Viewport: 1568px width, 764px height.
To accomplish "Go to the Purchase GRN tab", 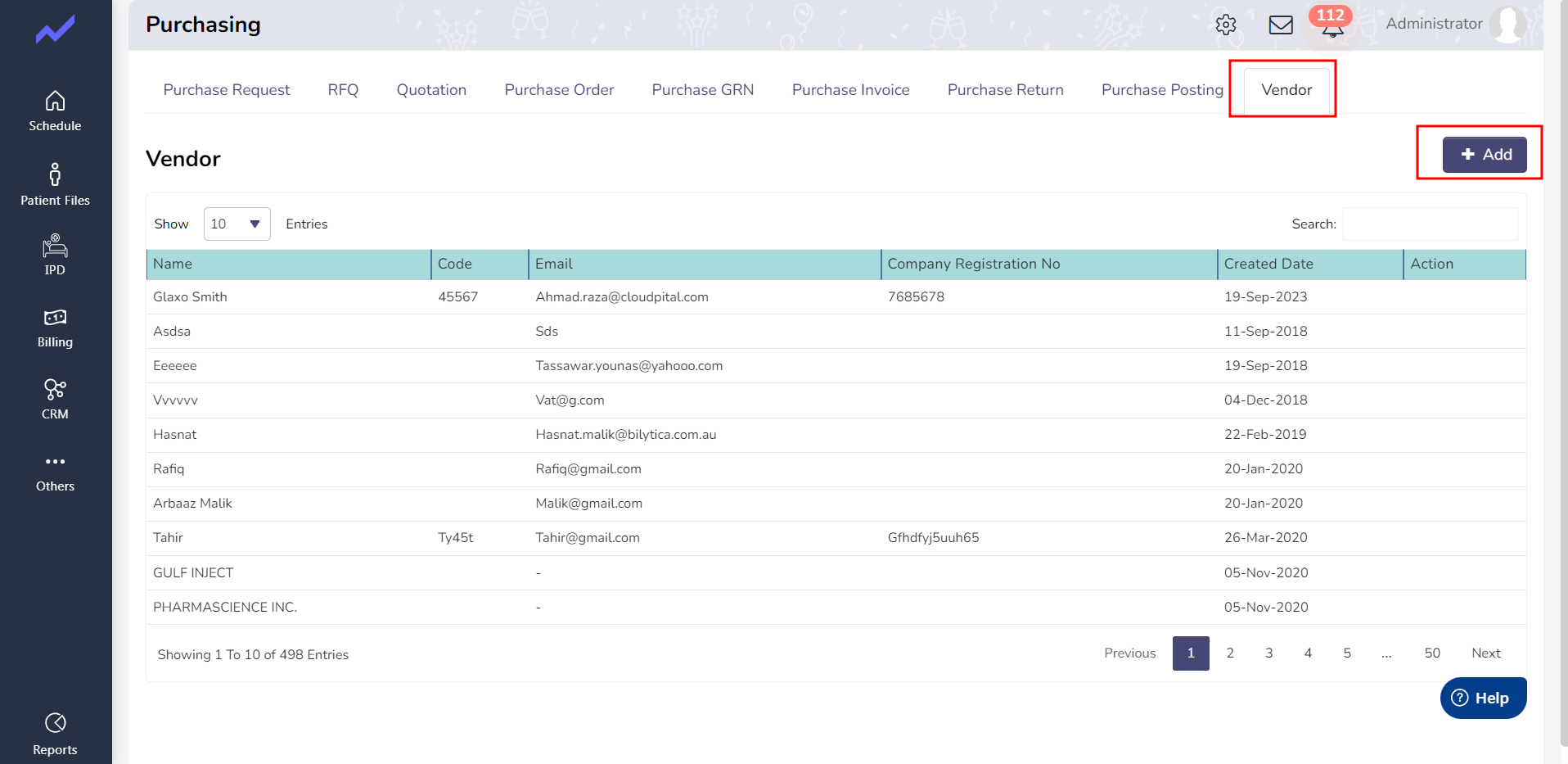I will click(x=702, y=90).
